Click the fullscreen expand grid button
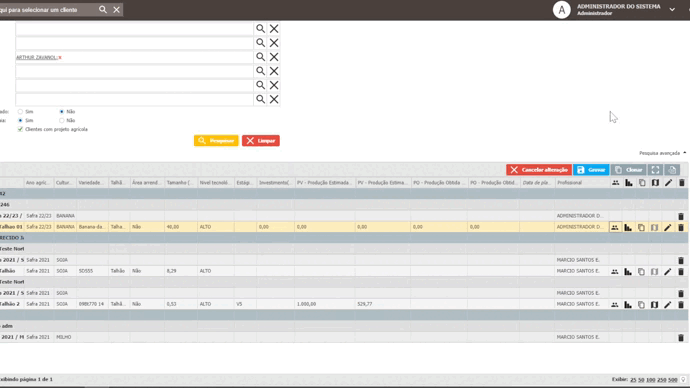This screenshot has width=690, height=388. coord(655,170)
